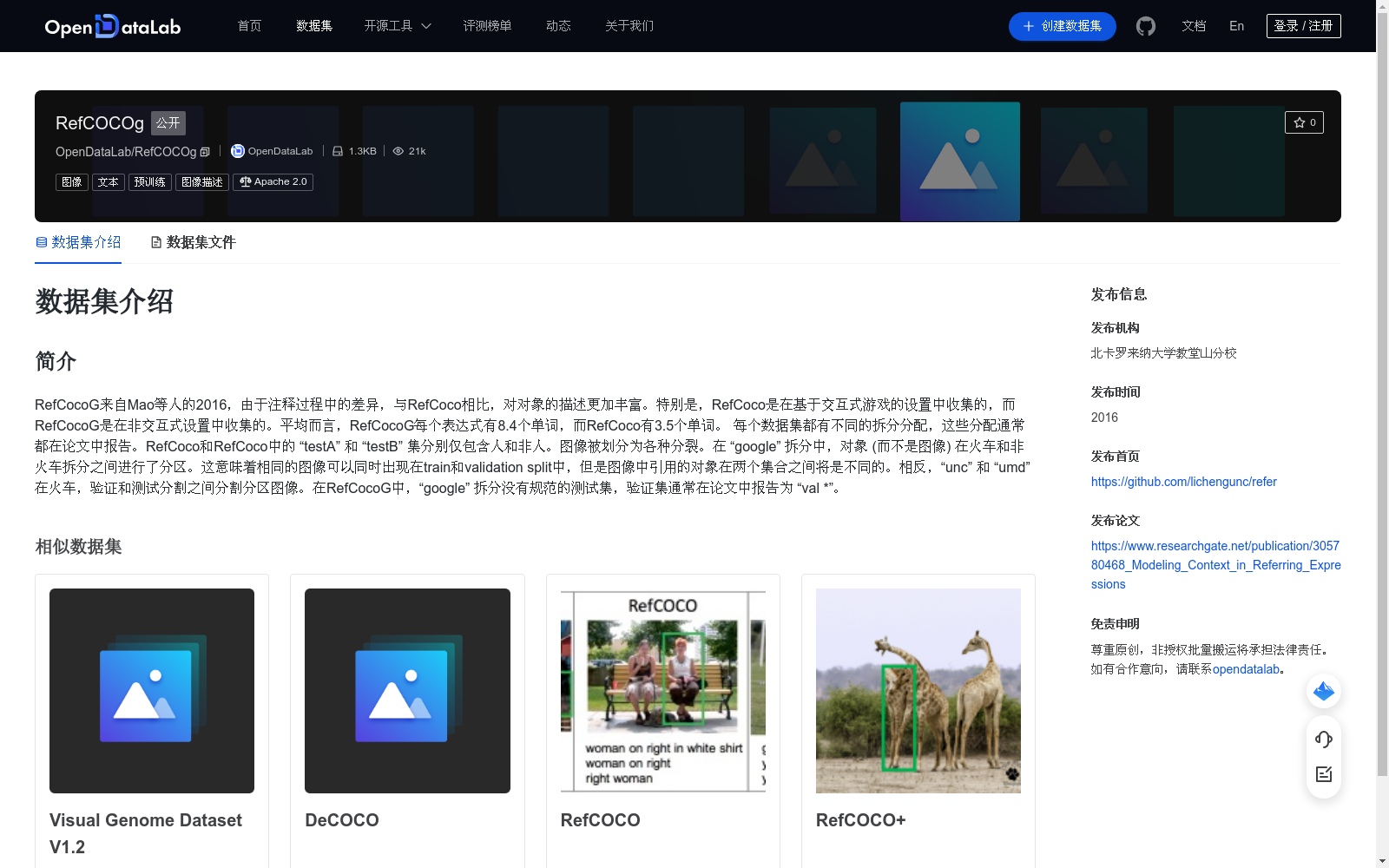Image resolution: width=1389 pixels, height=868 pixels.
Task: Open the RefCOCO dataset thumbnail
Action: pyautogui.click(x=663, y=691)
